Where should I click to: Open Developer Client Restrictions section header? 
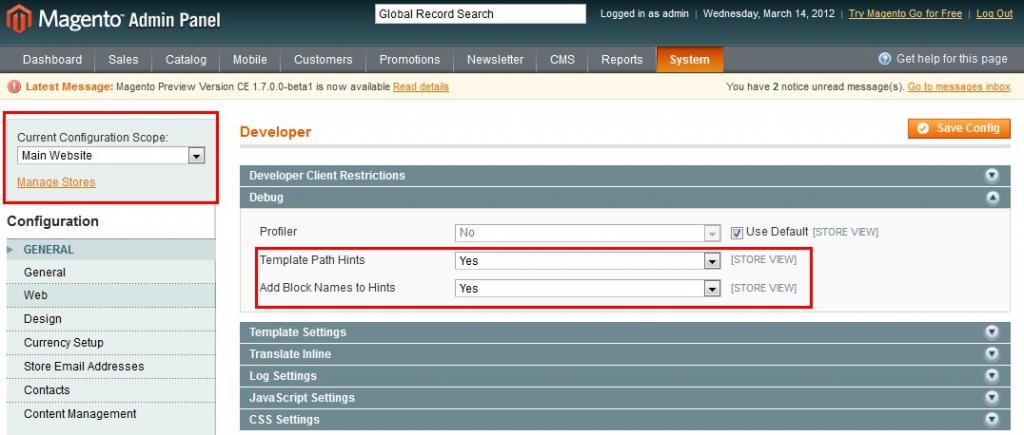(625, 175)
